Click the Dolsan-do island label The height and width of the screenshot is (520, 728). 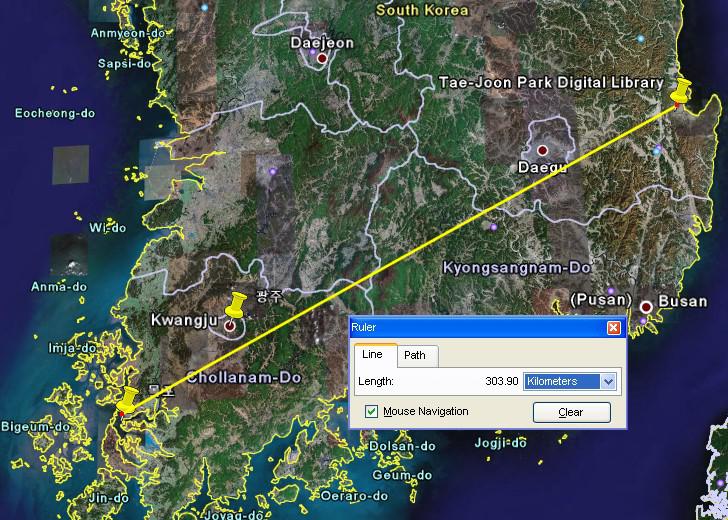point(403,447)
